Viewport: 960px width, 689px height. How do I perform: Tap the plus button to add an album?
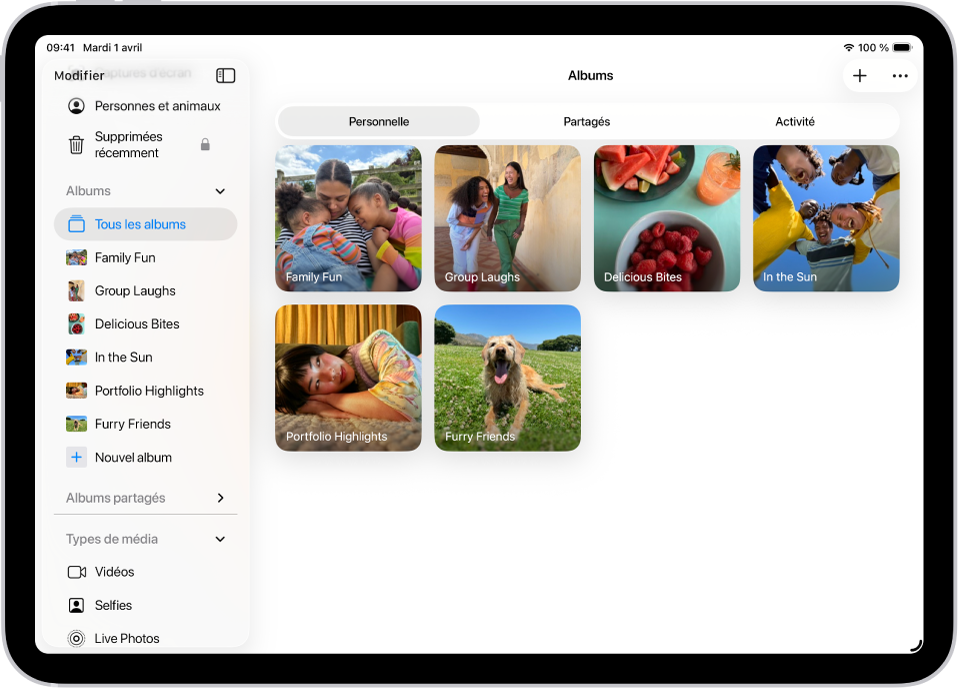[x=860, y=75]
